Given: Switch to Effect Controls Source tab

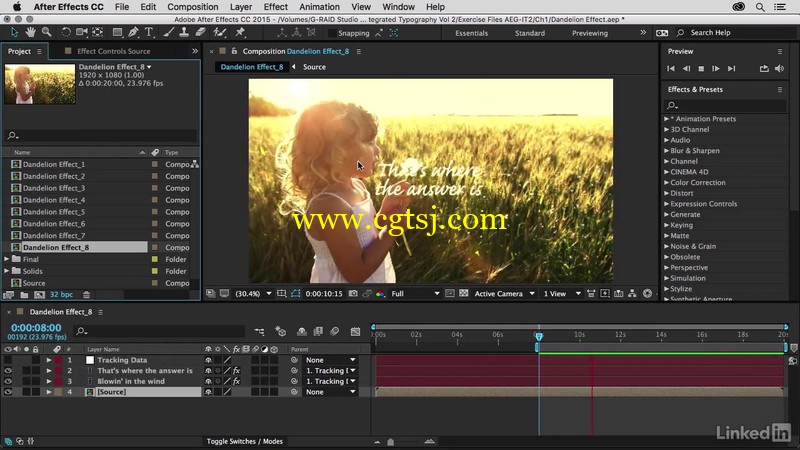Looking at the screenshot, I should click(113, 51).
